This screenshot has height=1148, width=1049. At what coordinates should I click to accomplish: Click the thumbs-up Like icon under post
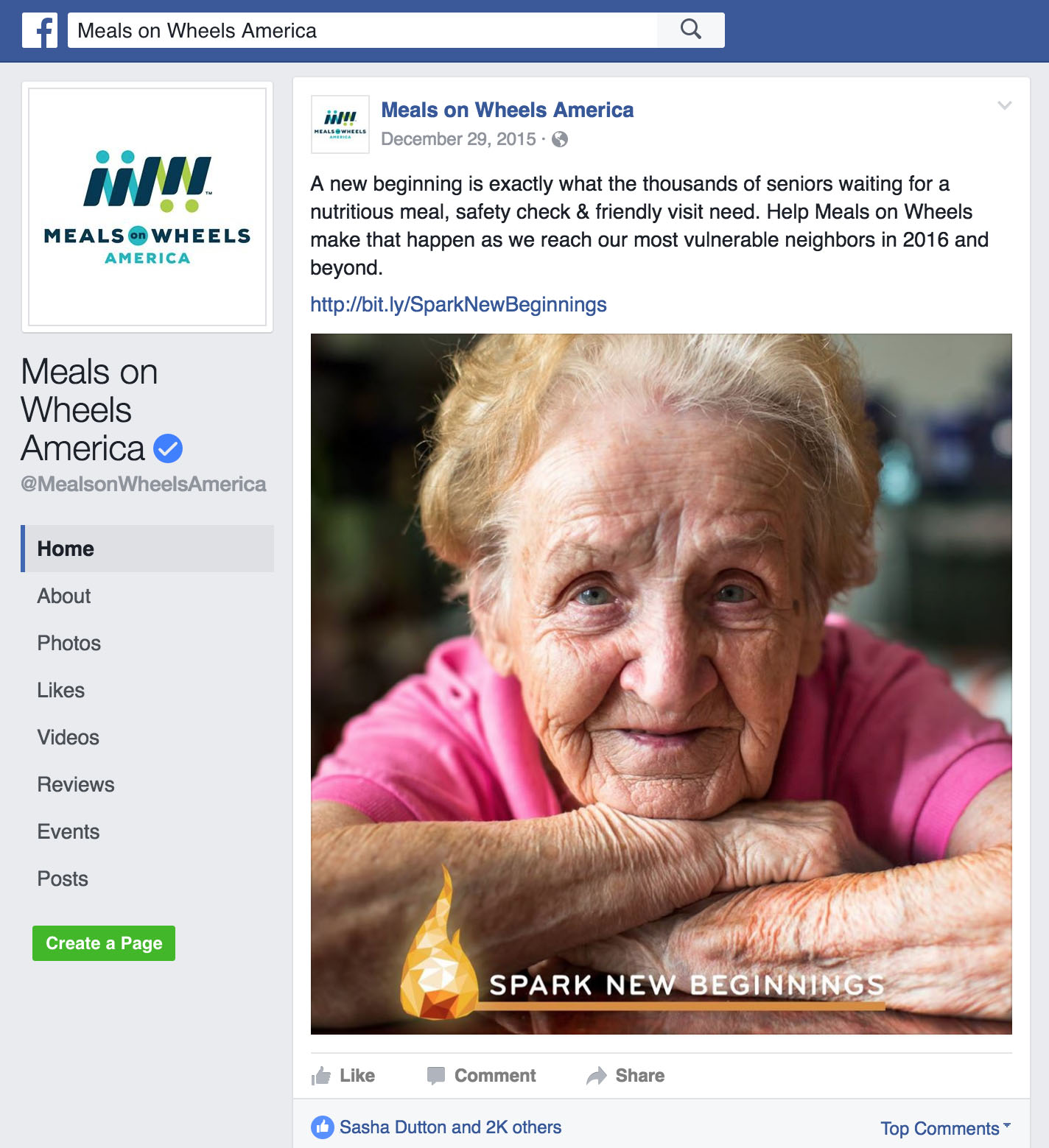(x=321, y=1076)
